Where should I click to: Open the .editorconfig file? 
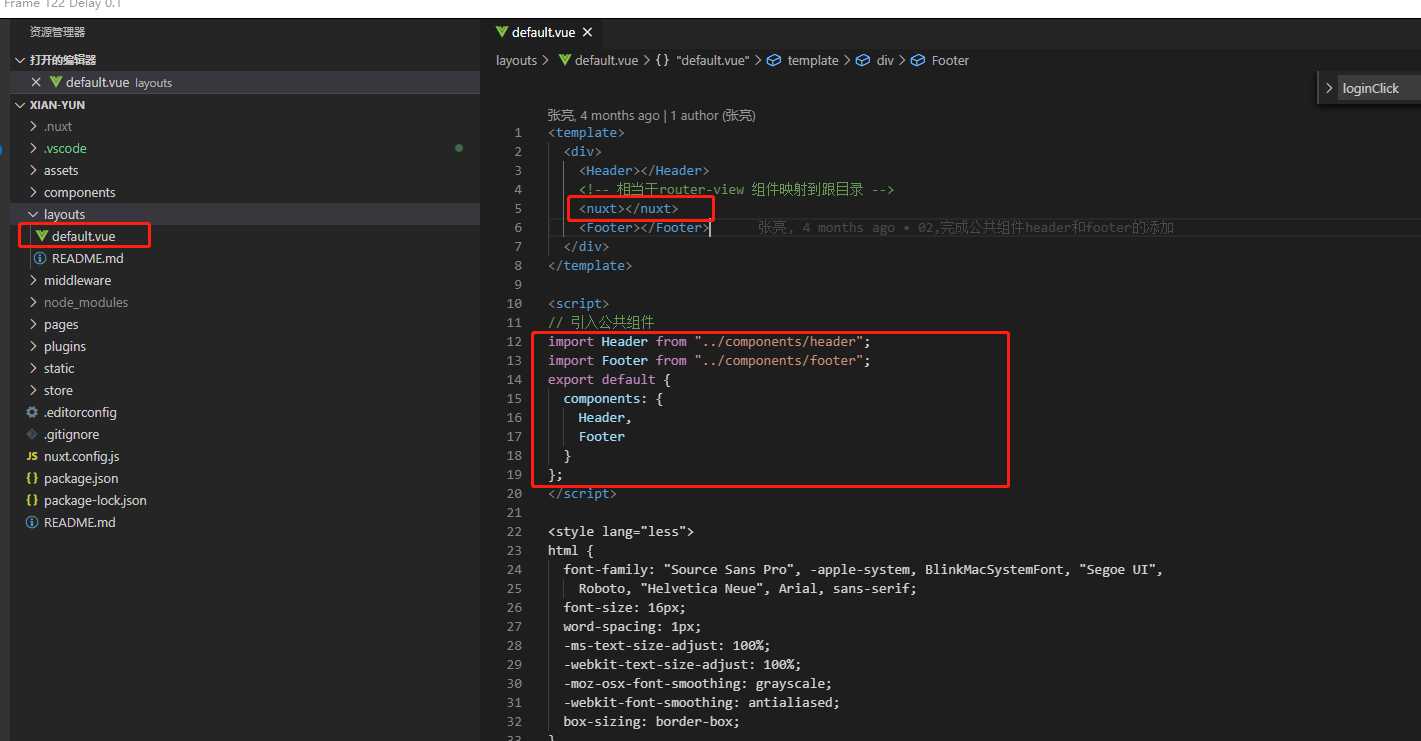(245, 412)
